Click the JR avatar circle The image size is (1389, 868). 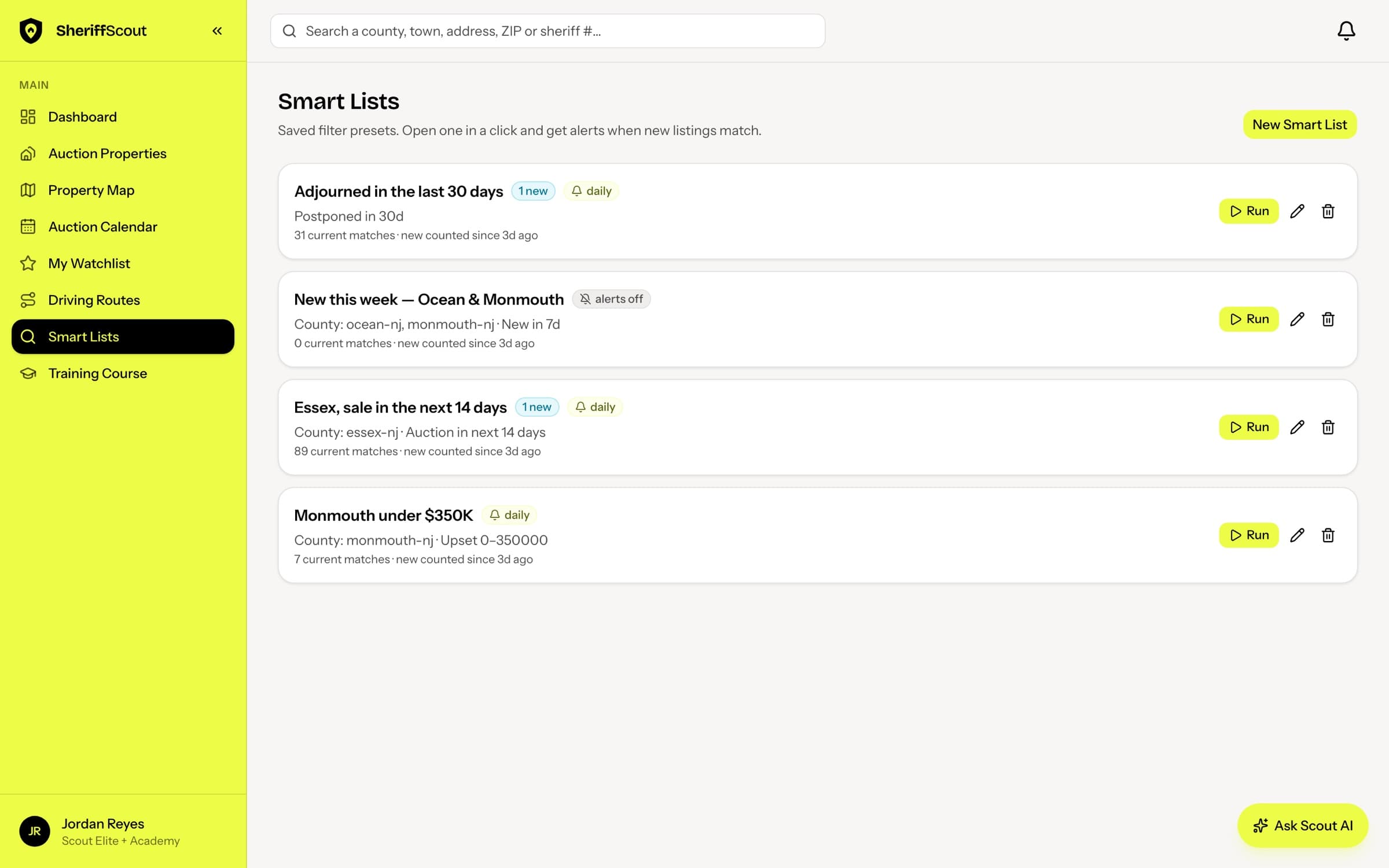pos(35,832)
